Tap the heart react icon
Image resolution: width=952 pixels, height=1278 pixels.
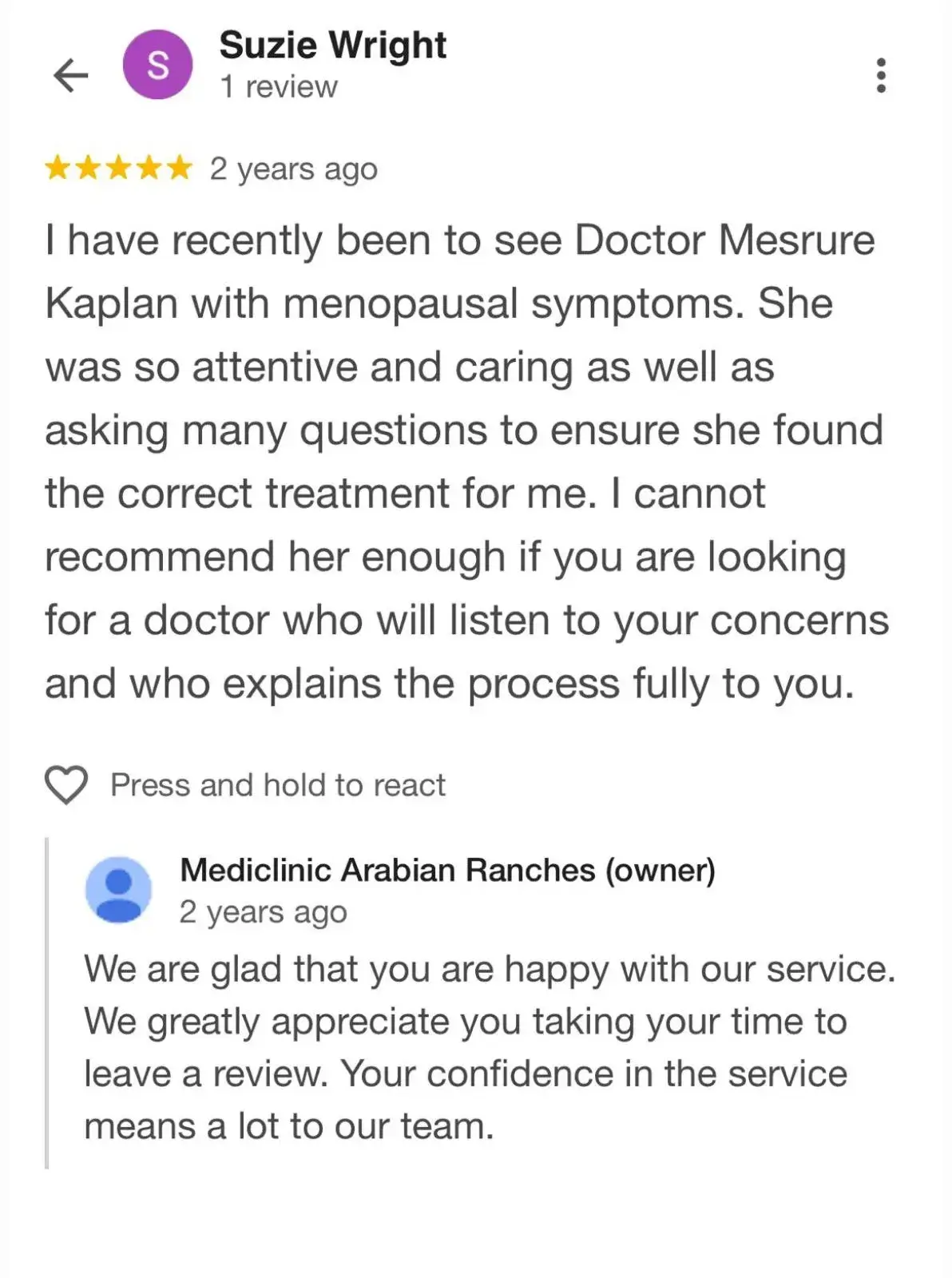[x=66, y=784]
